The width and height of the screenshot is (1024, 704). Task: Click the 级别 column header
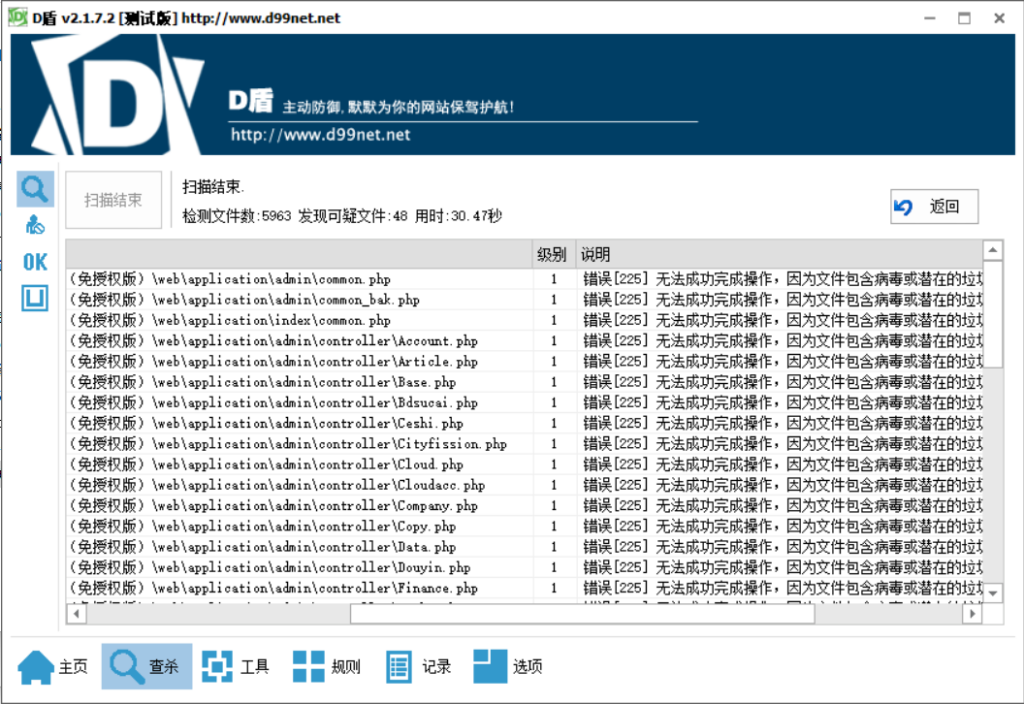551,255
